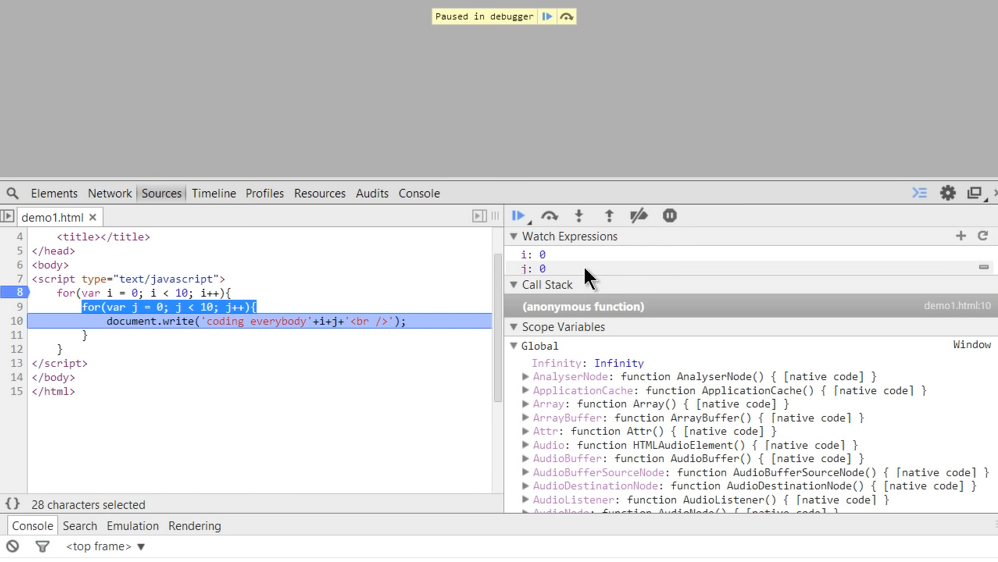The width and height of the screenshot is (998, 562).
Task: Close the demo1.html file tab
Action: pos(93,217)
